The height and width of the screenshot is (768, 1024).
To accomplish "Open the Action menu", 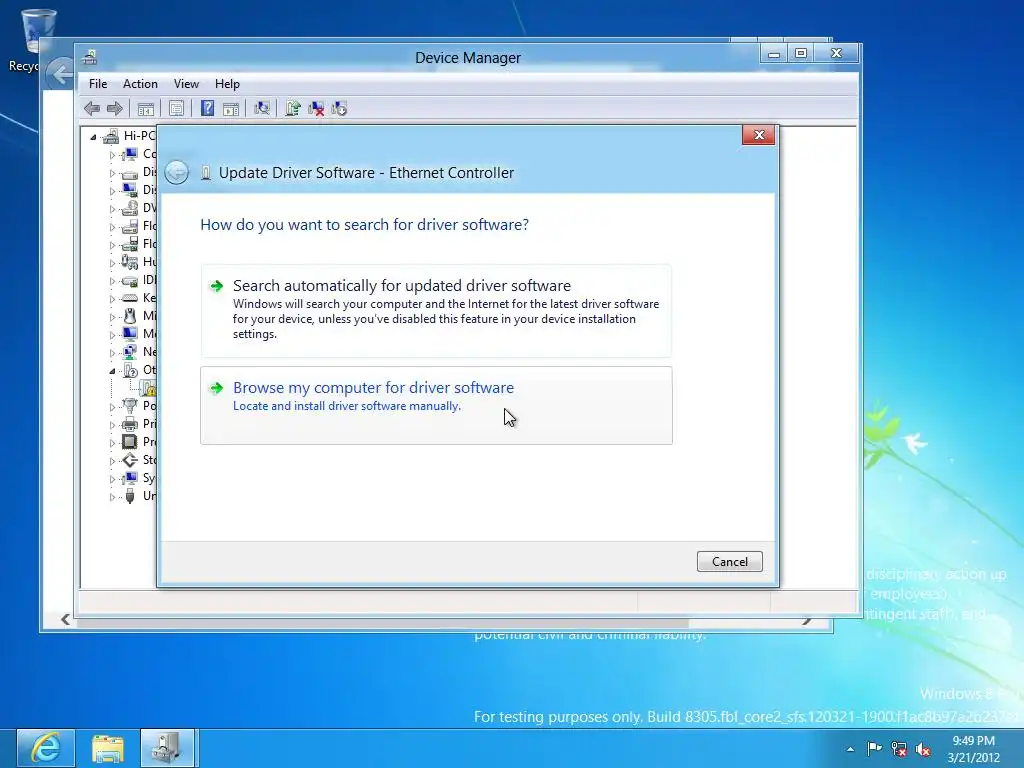I will [140, 84].
